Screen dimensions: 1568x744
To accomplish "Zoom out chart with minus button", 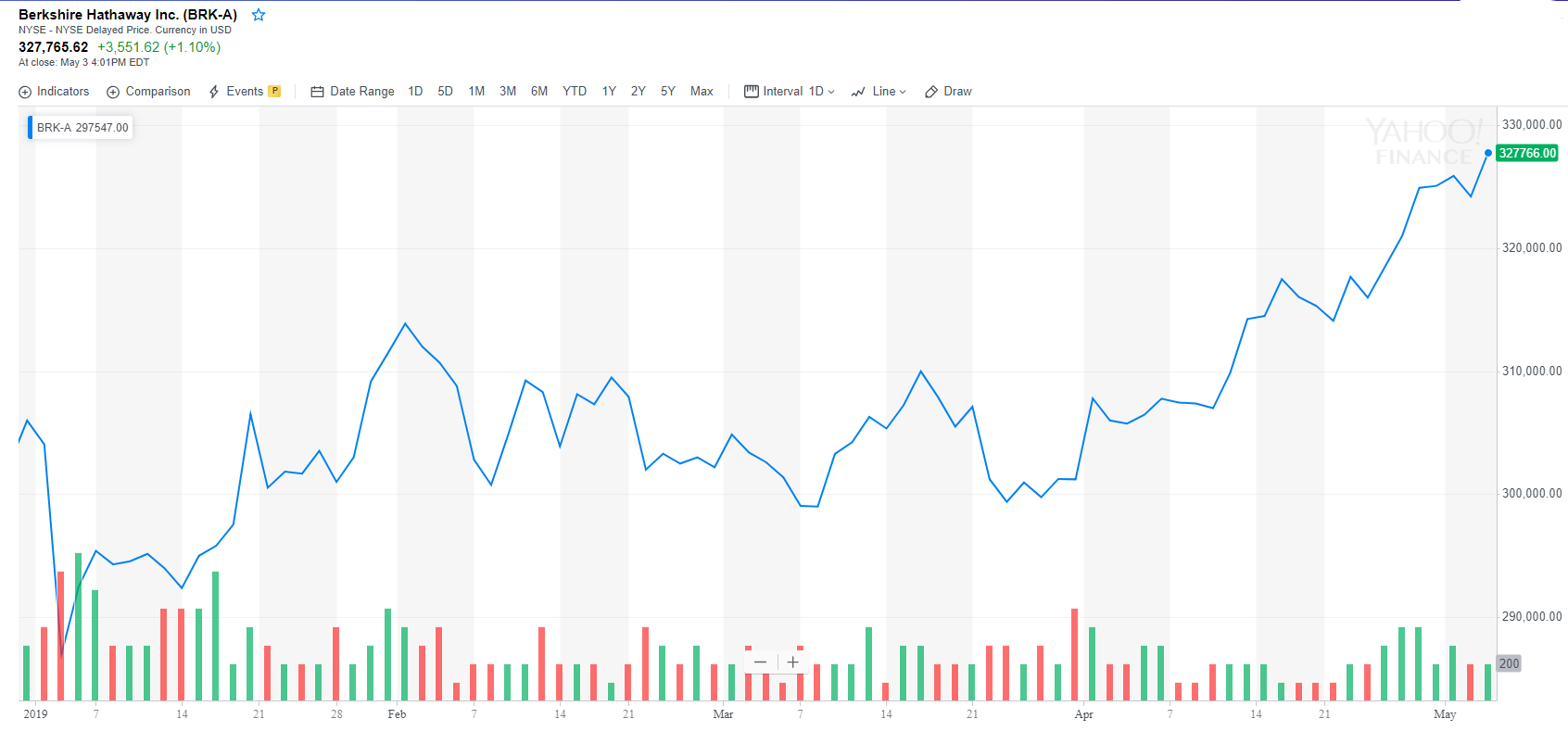I will (760, 662).
